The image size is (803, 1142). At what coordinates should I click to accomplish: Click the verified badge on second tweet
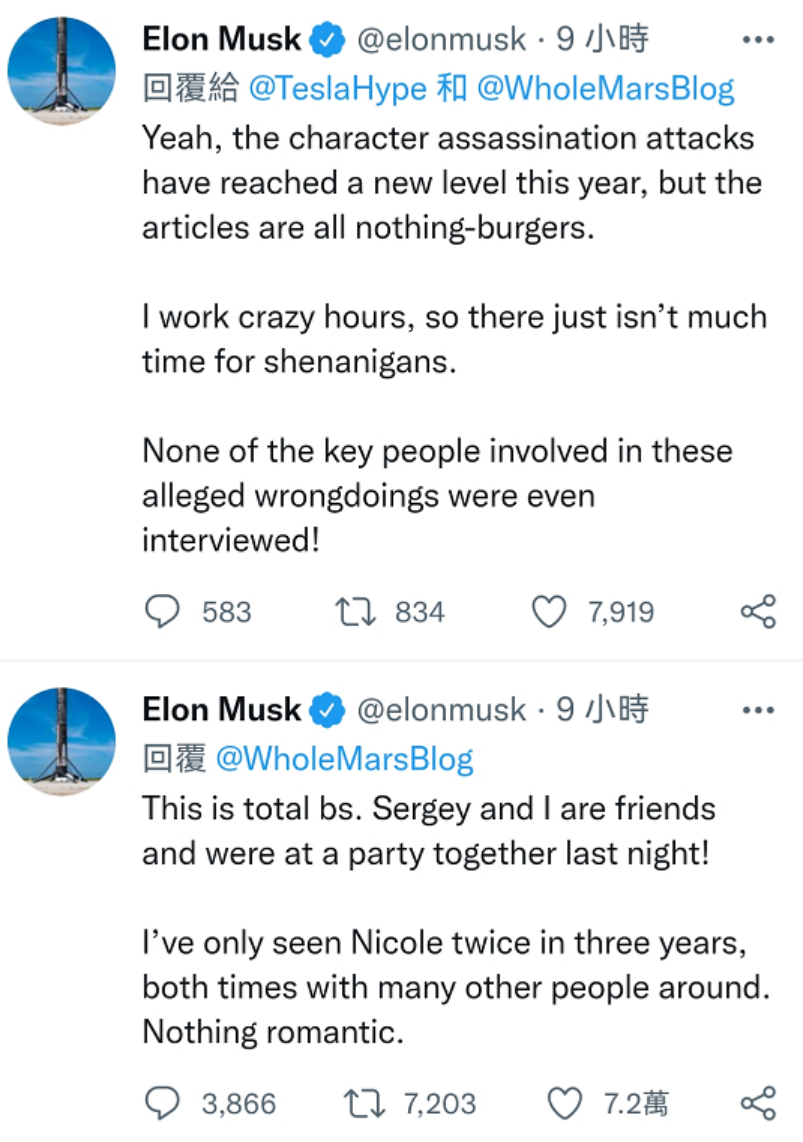click(x=326, y=711)
